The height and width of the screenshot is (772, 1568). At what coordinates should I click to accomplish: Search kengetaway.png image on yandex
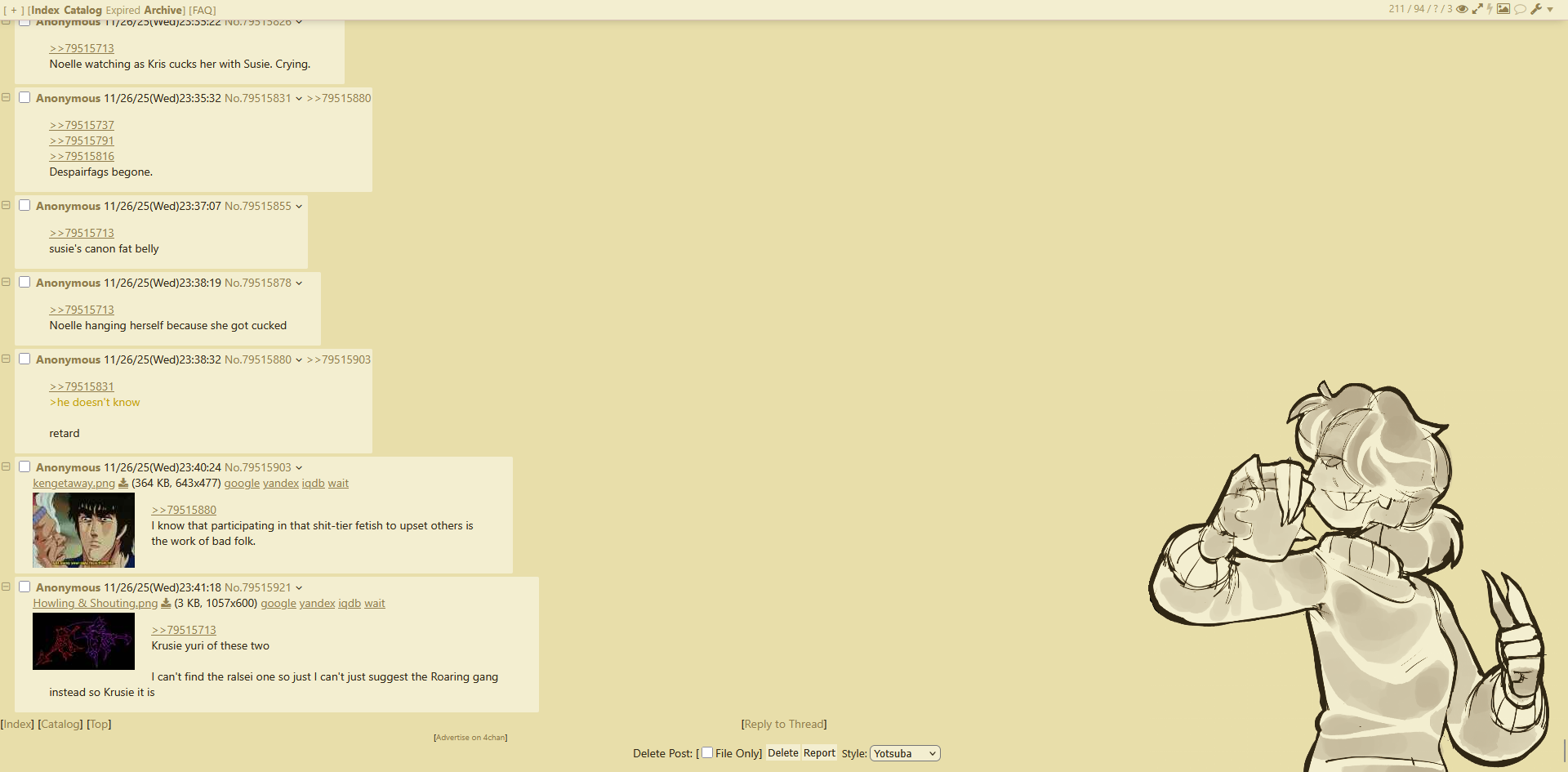coord(281,484)
